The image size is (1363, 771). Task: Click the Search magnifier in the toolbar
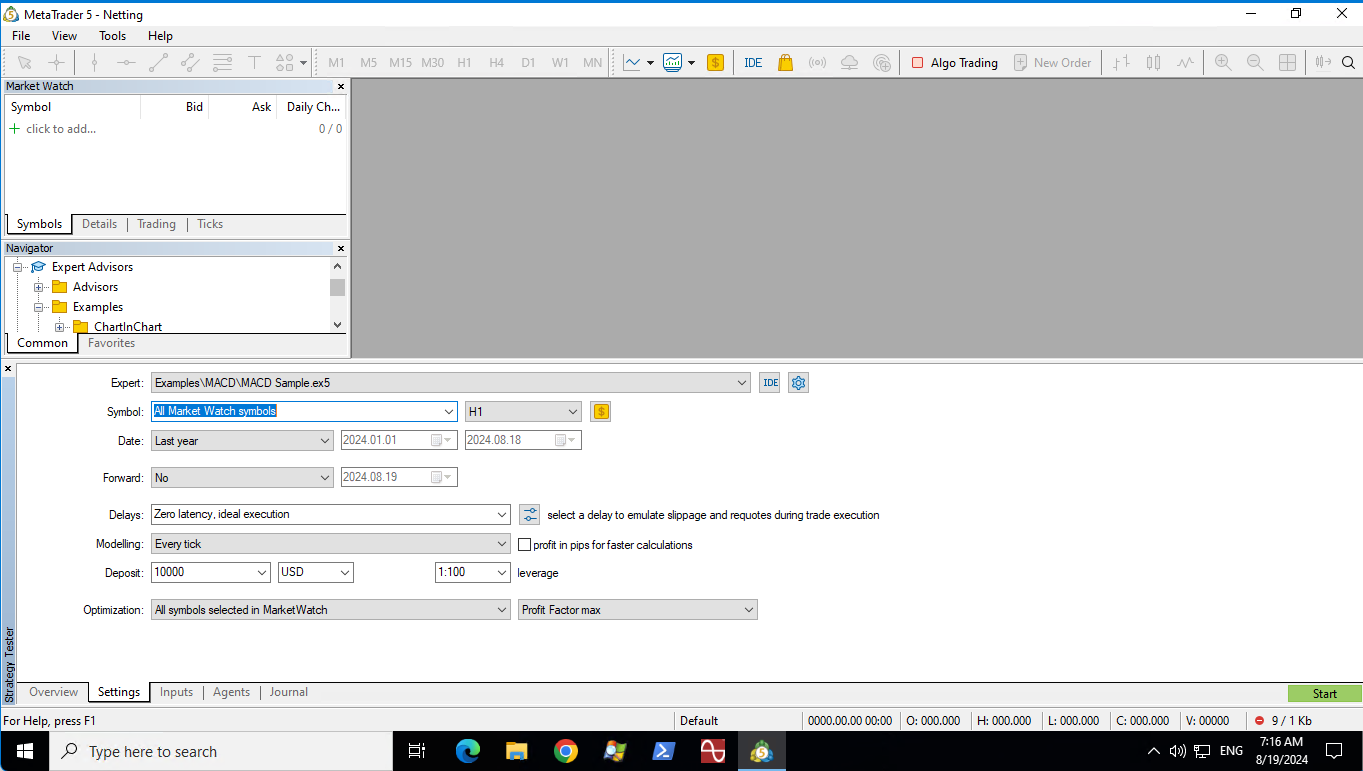coord(1348,62)
